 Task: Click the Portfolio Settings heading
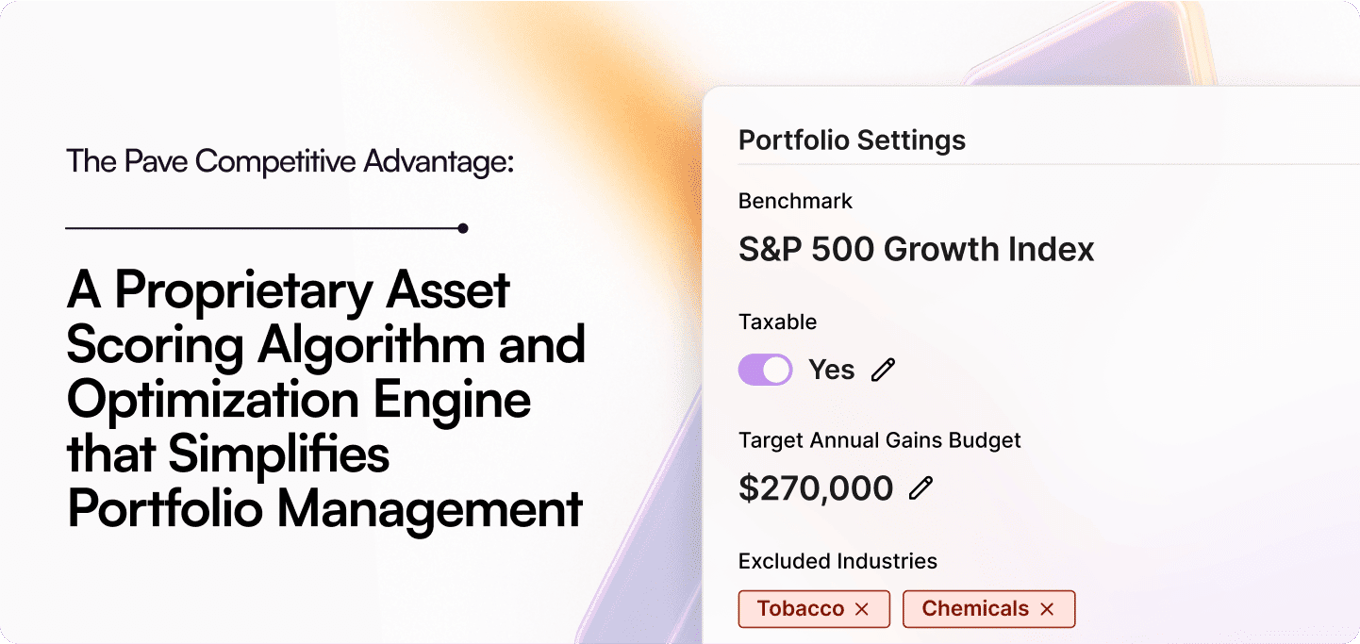click(x=852, y=140)
